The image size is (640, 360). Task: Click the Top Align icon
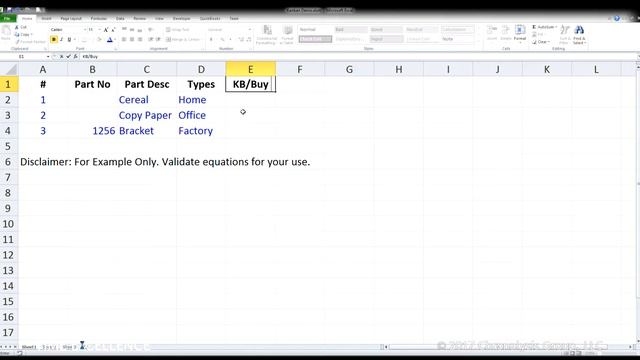124,30
